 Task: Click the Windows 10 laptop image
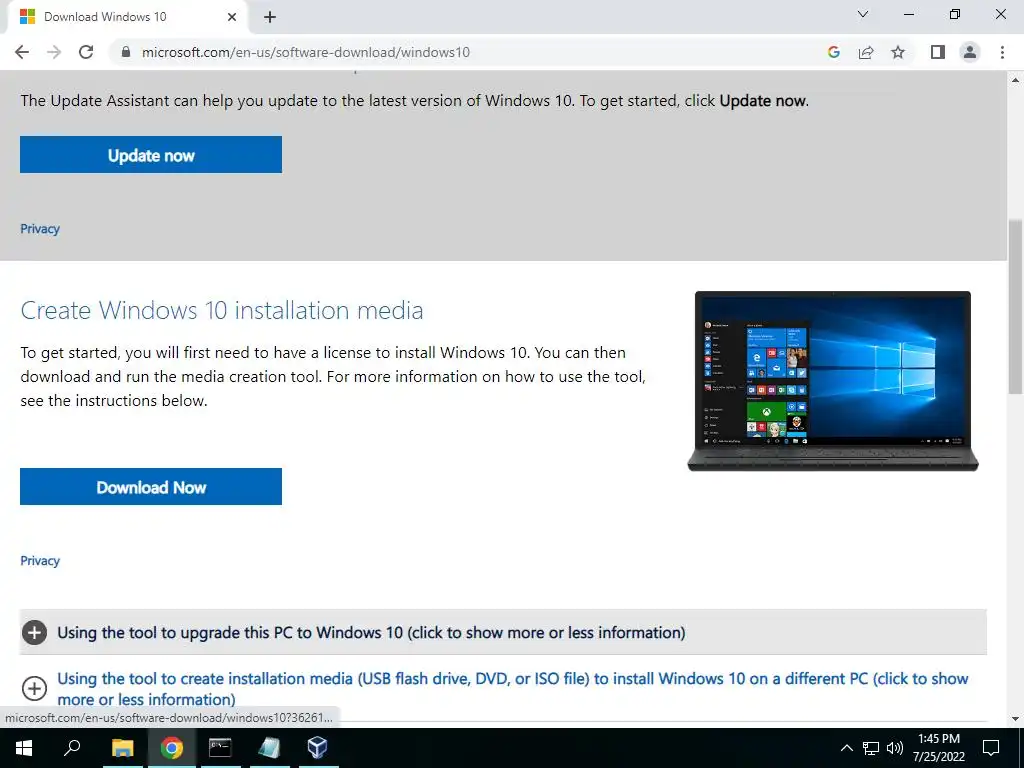tap(833, 381)
